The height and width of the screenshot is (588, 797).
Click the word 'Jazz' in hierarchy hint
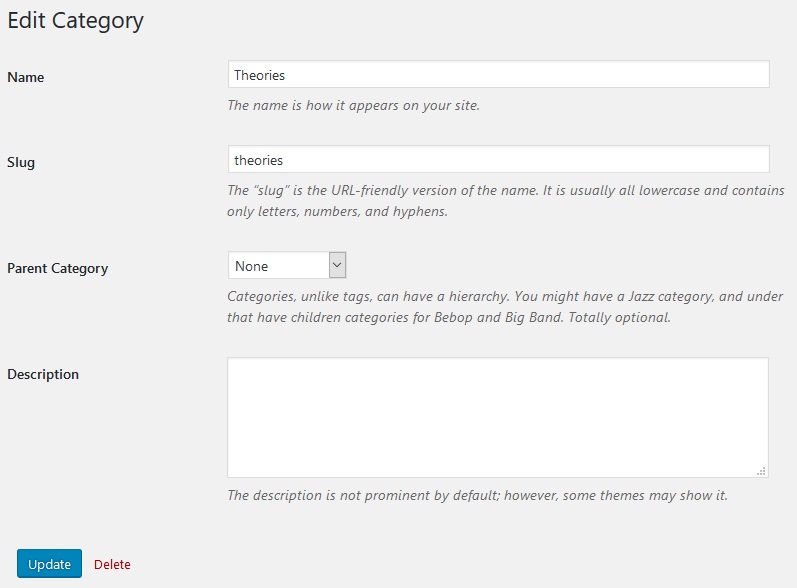point(641,296)
